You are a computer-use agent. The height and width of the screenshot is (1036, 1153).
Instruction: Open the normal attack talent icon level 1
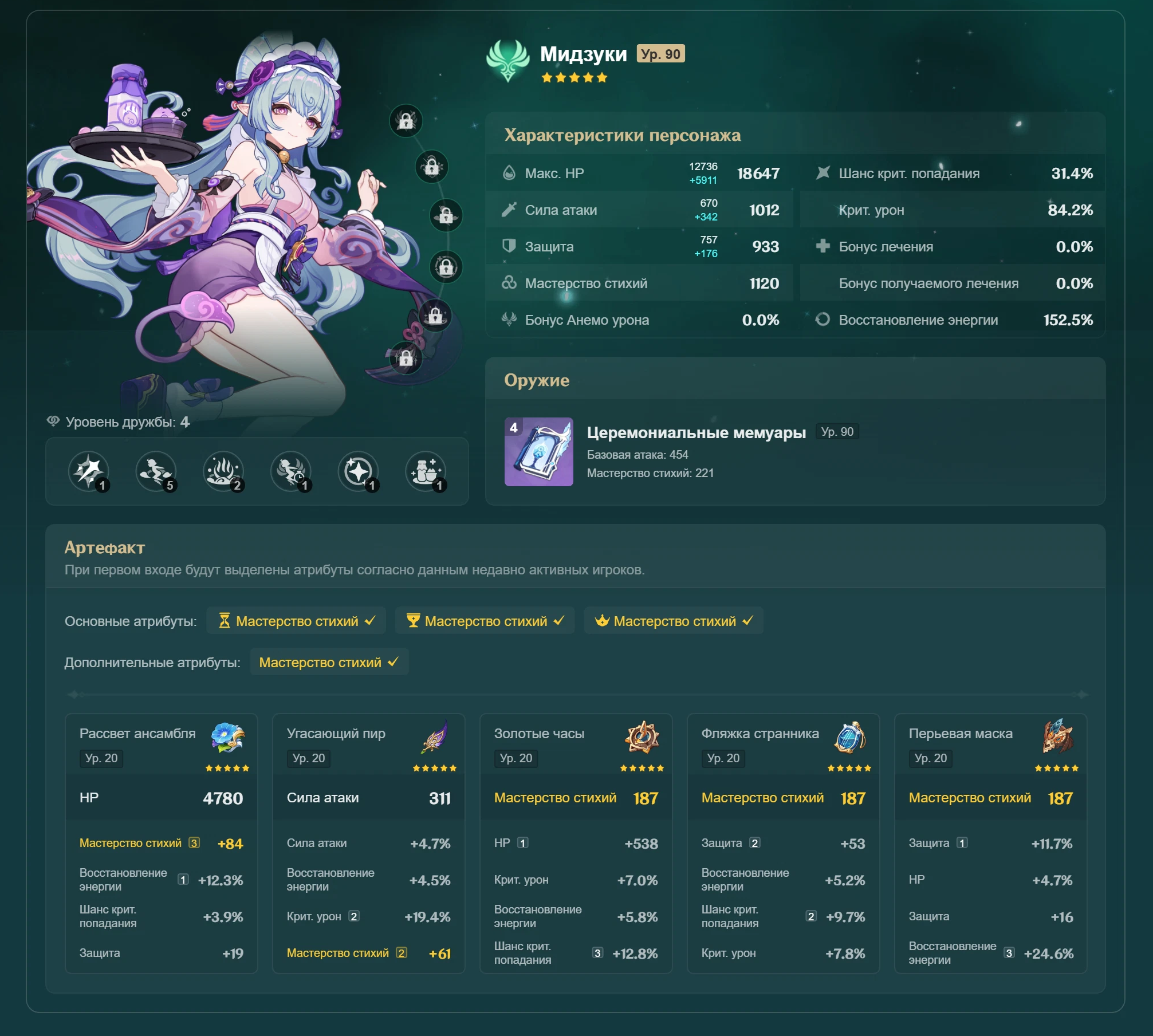pos(89,472)
